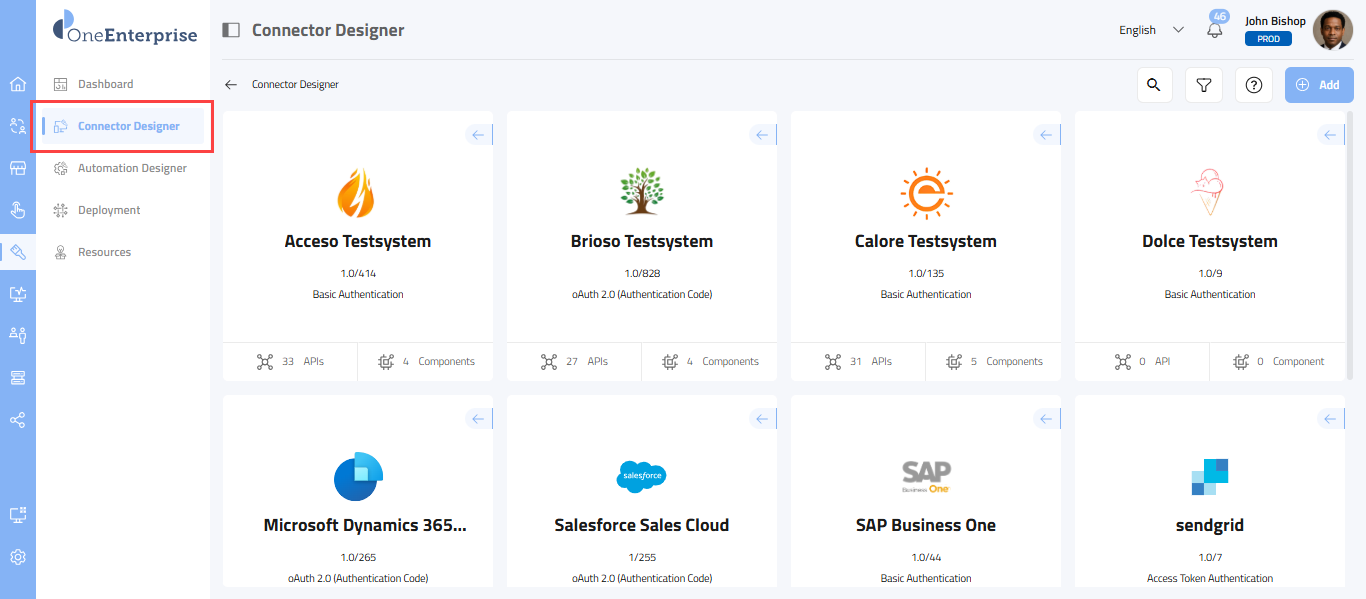This screenshot has height=599, width=1366.
Task: Click the storefront icon in left rail
Action: [x=18, y=168]
